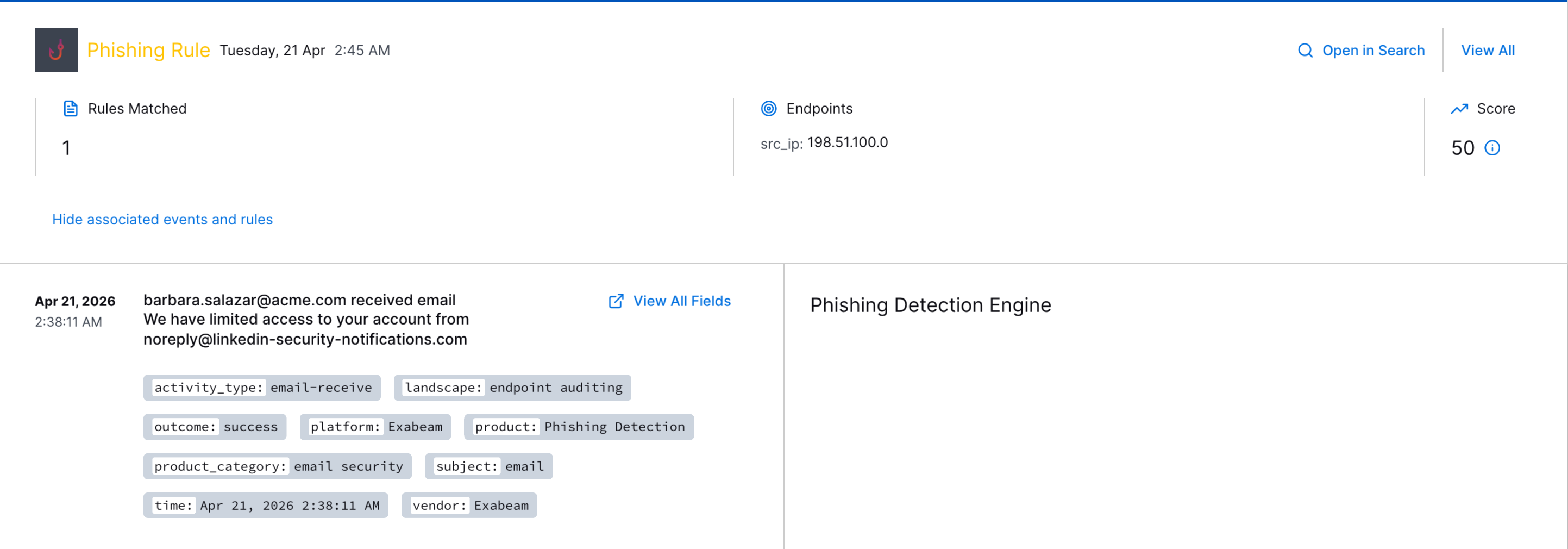Hide associated events and rules
The image size is (1568, 549).
tap(162, 220)
